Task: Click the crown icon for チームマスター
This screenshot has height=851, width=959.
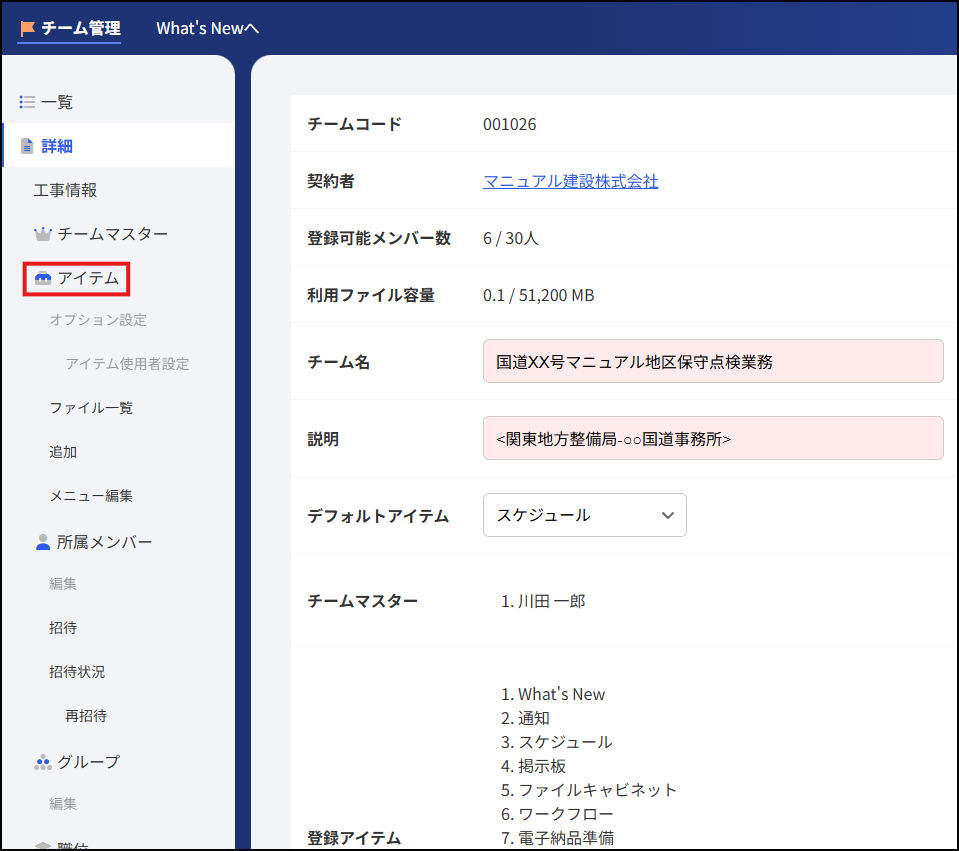Action: point(43,234)
